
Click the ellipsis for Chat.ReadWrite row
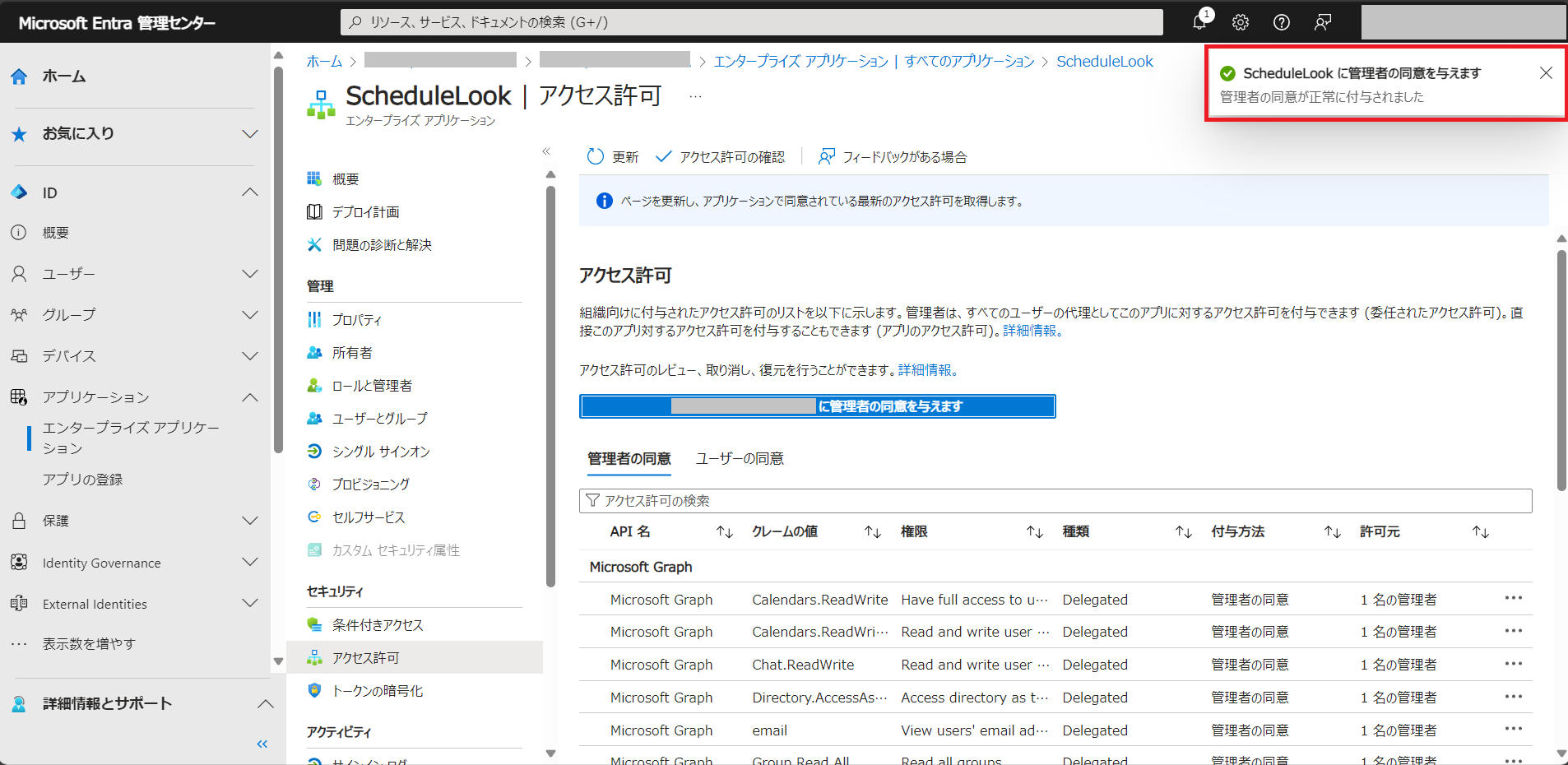1514,664
